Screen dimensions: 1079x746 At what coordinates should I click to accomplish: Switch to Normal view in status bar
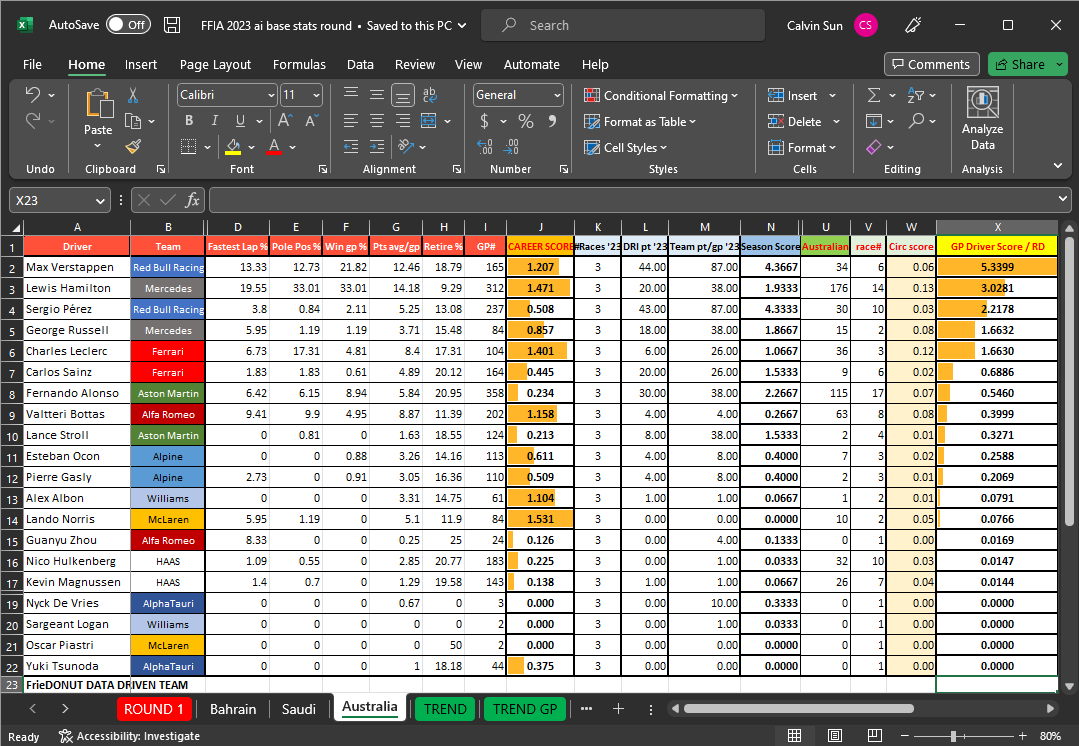(x=794, y=736)
